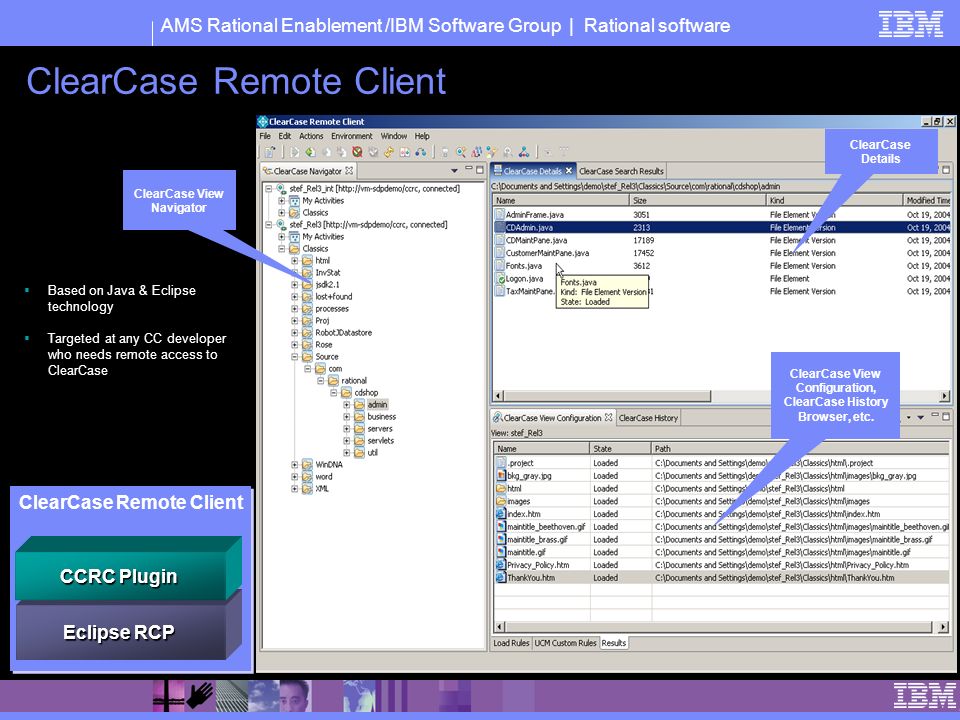Select the util folder in the tree
This screenshot has height=720, width=960.
click(372, 452)
